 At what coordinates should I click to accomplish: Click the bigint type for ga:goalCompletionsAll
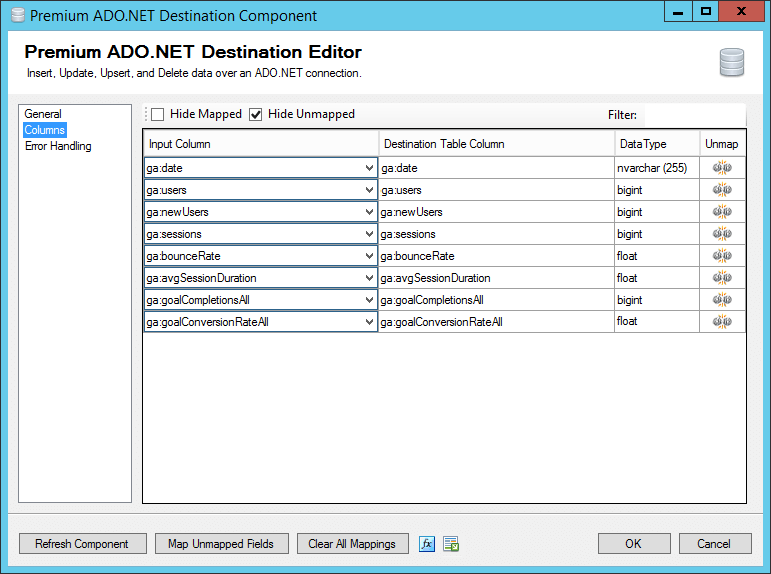click(x=657, y=300)
